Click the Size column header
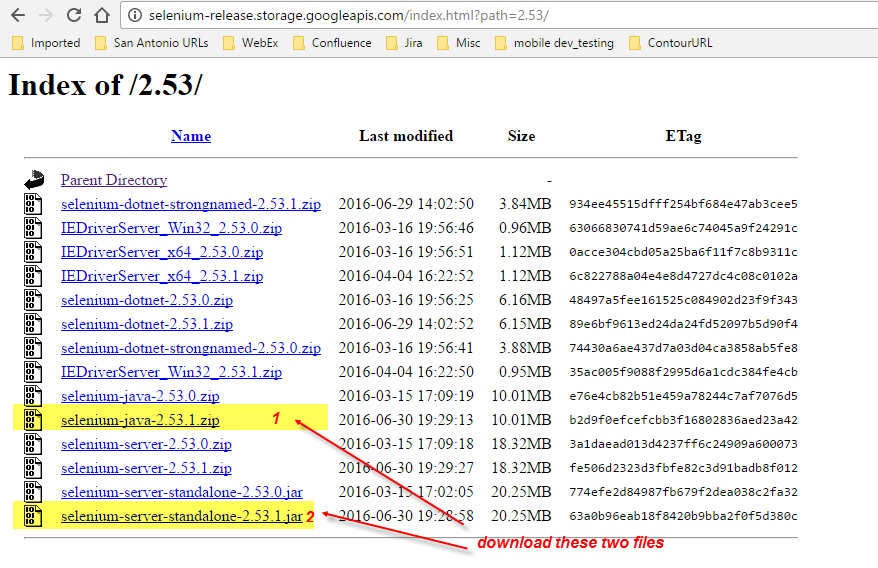 pyautogui.click(x=521, y=136)
